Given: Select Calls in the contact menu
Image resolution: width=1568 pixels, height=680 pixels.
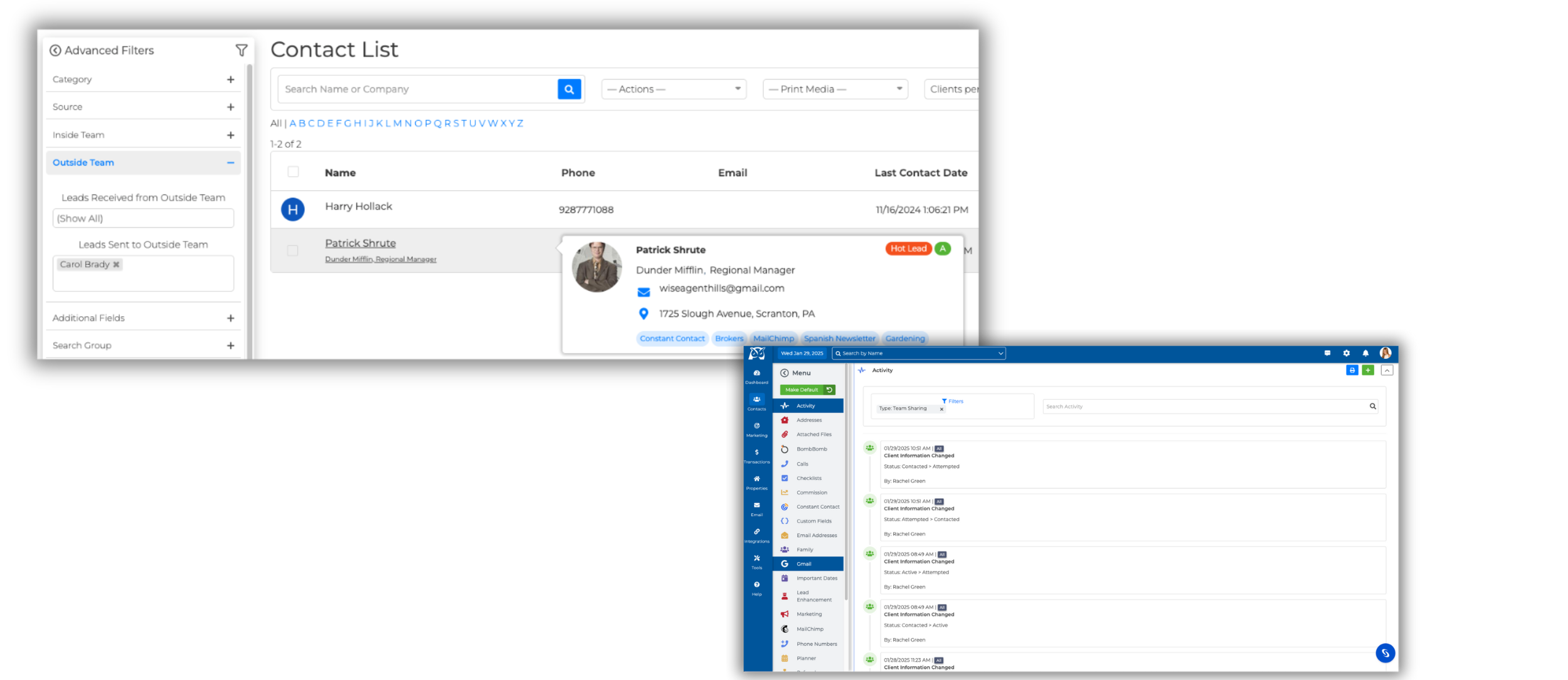Looking at the screenshot, I should tap(808, 464).
